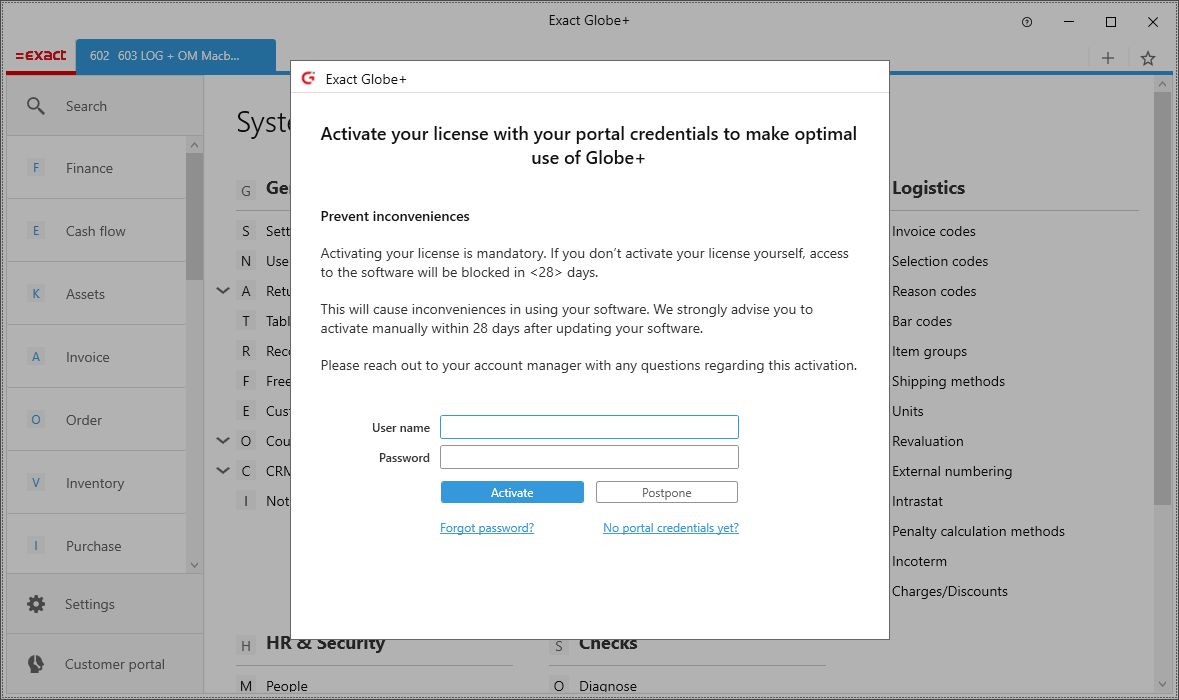Viewport: 1179px width, 700px height.
Task: Focus the User name field
Action: [x=590, y=427]
